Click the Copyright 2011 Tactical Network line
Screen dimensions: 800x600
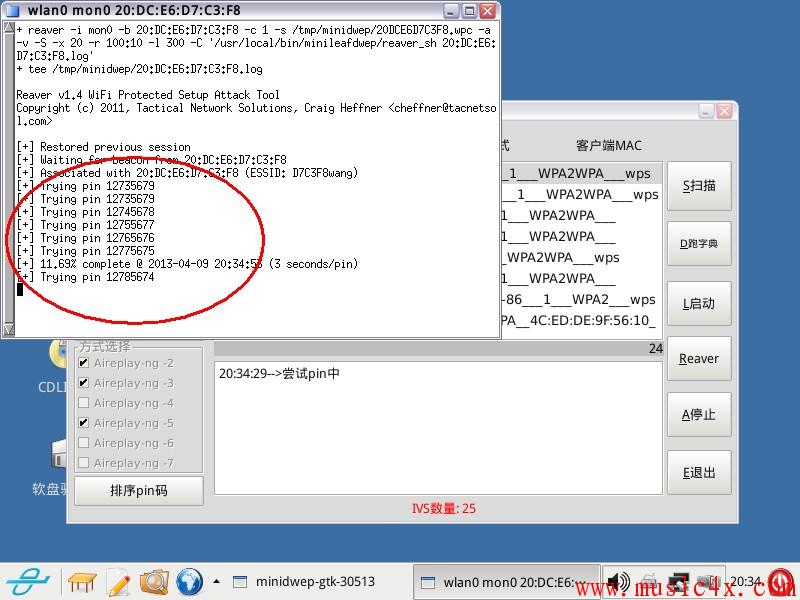[x=256, y=114]
